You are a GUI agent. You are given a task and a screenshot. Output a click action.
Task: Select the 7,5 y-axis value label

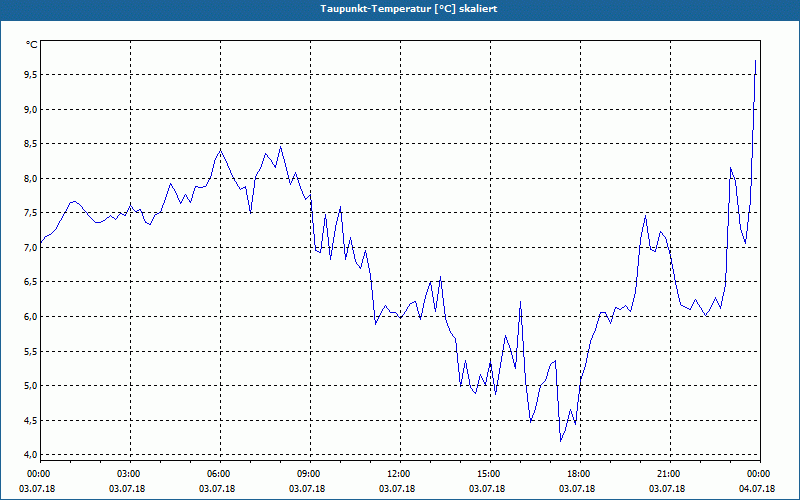30,213
